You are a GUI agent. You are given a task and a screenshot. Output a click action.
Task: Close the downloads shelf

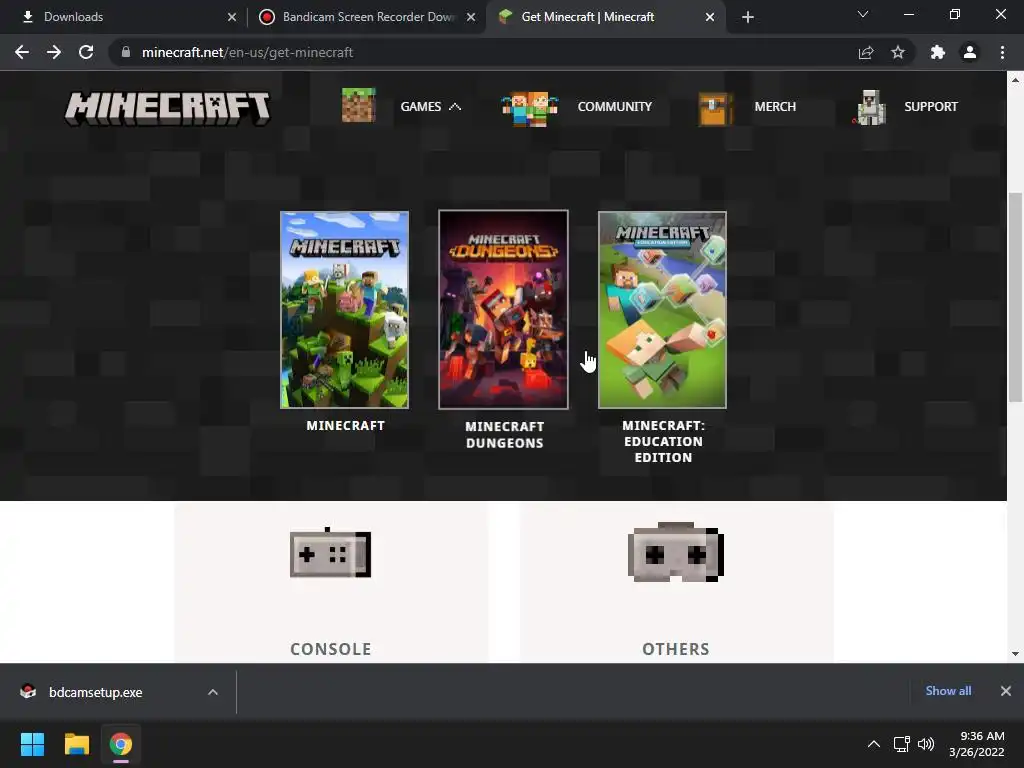pyautogui.click(x=1006, y=691)
